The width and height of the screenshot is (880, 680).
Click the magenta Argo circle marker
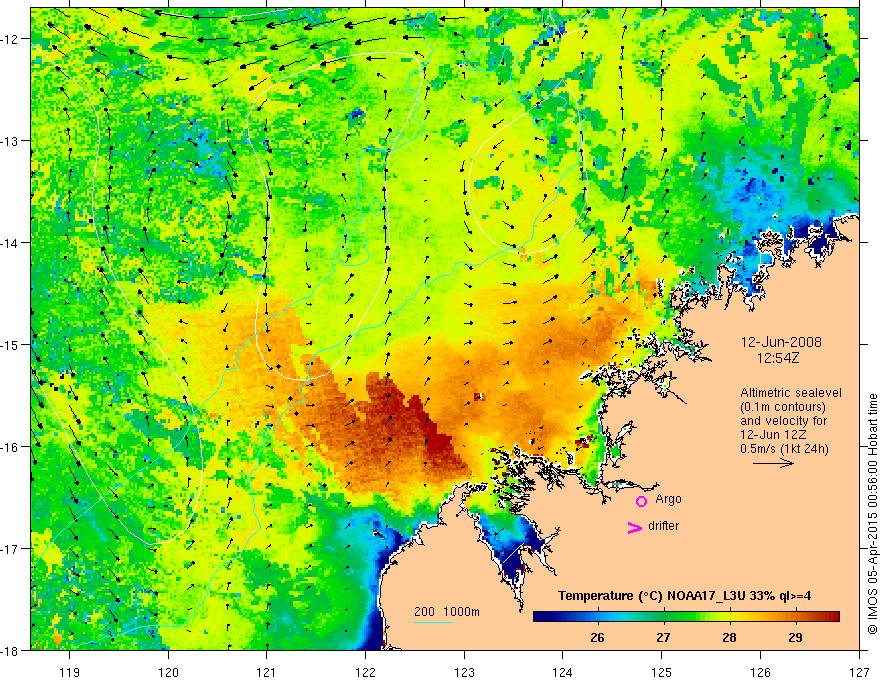tap(641, 501)
